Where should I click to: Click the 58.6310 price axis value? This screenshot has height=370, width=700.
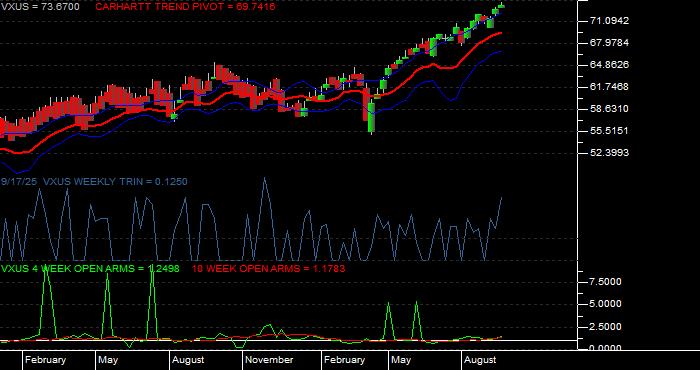609,108
